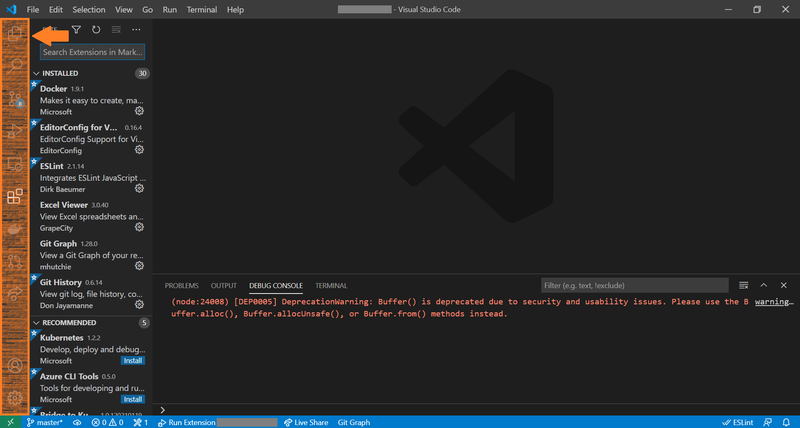
Task: Open Docker extension manage gear
Action: coord(139,111)
